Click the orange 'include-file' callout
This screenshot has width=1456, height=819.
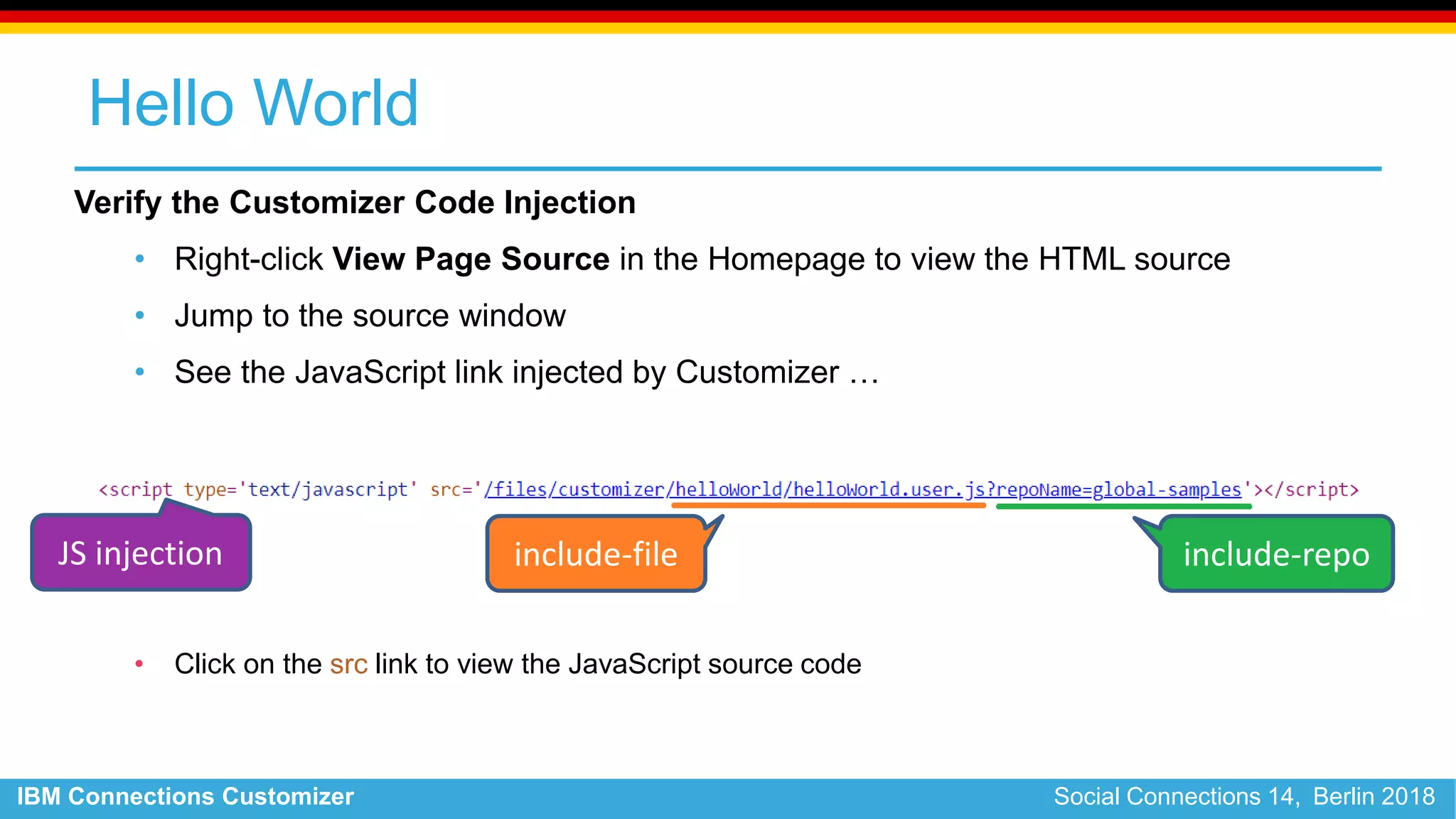click(596, 554)
